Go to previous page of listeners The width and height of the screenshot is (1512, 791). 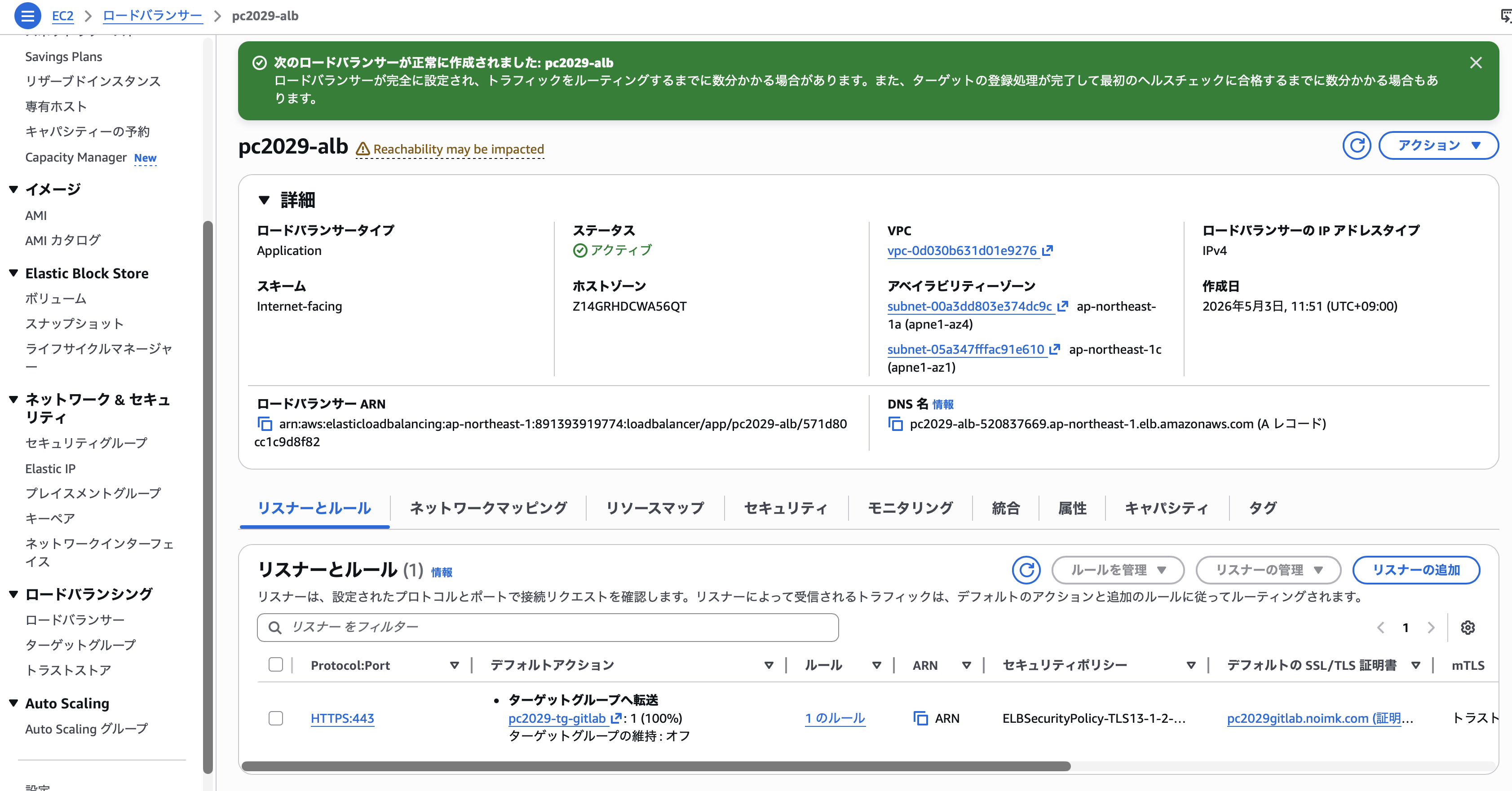point(1380,627)
